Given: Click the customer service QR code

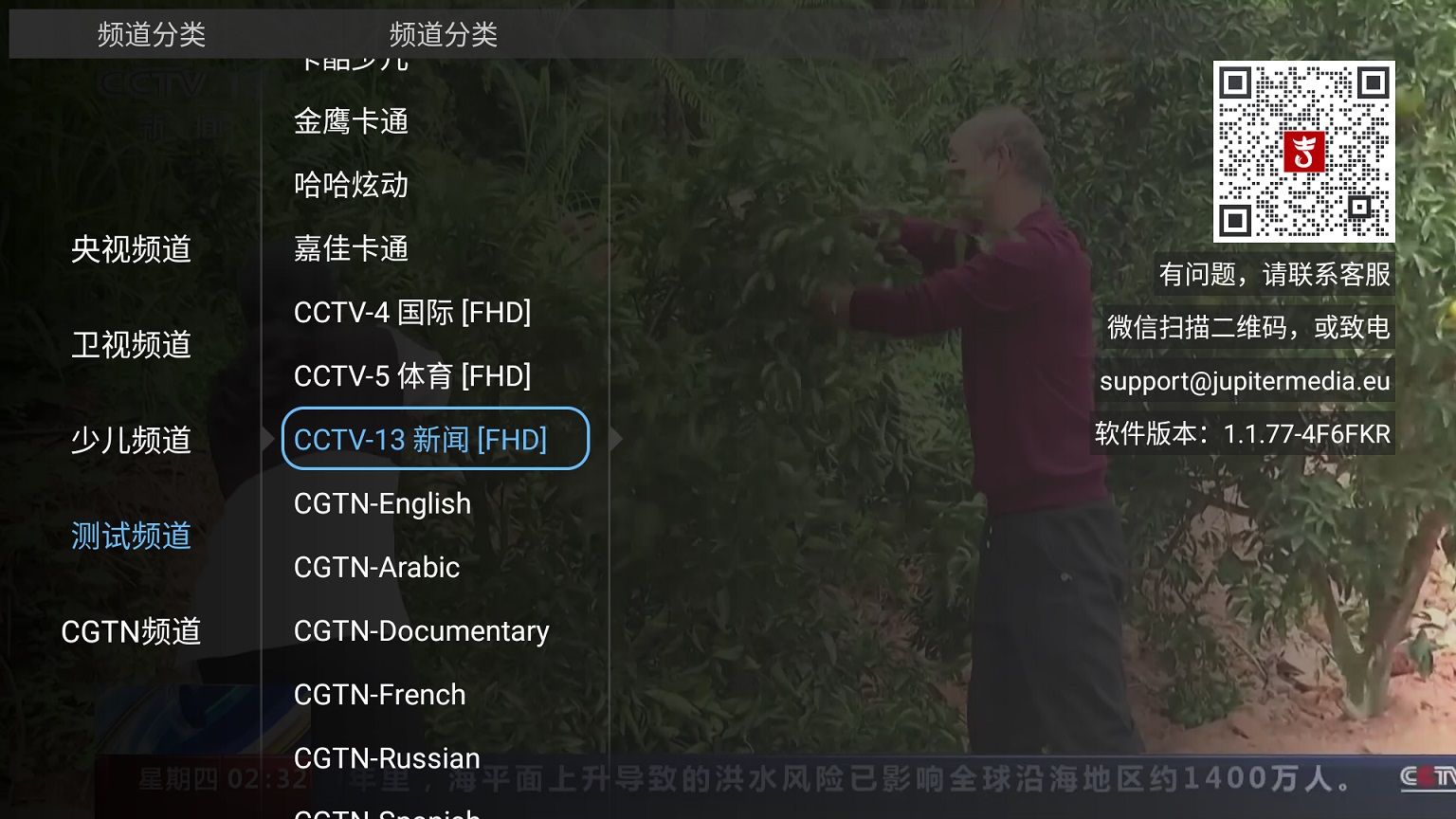Looking at the screenshot, I should [x=1303, y=152].
